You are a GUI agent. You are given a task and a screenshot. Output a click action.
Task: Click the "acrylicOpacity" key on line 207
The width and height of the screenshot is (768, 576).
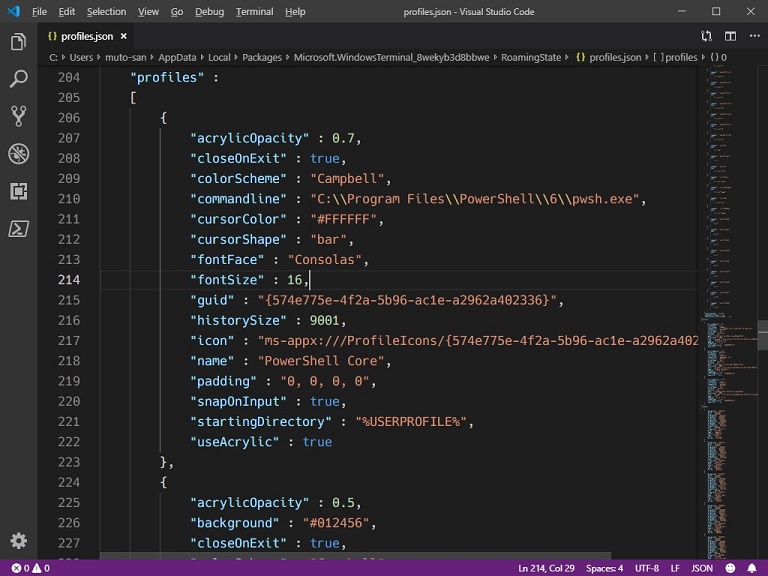tap(250, 138)
